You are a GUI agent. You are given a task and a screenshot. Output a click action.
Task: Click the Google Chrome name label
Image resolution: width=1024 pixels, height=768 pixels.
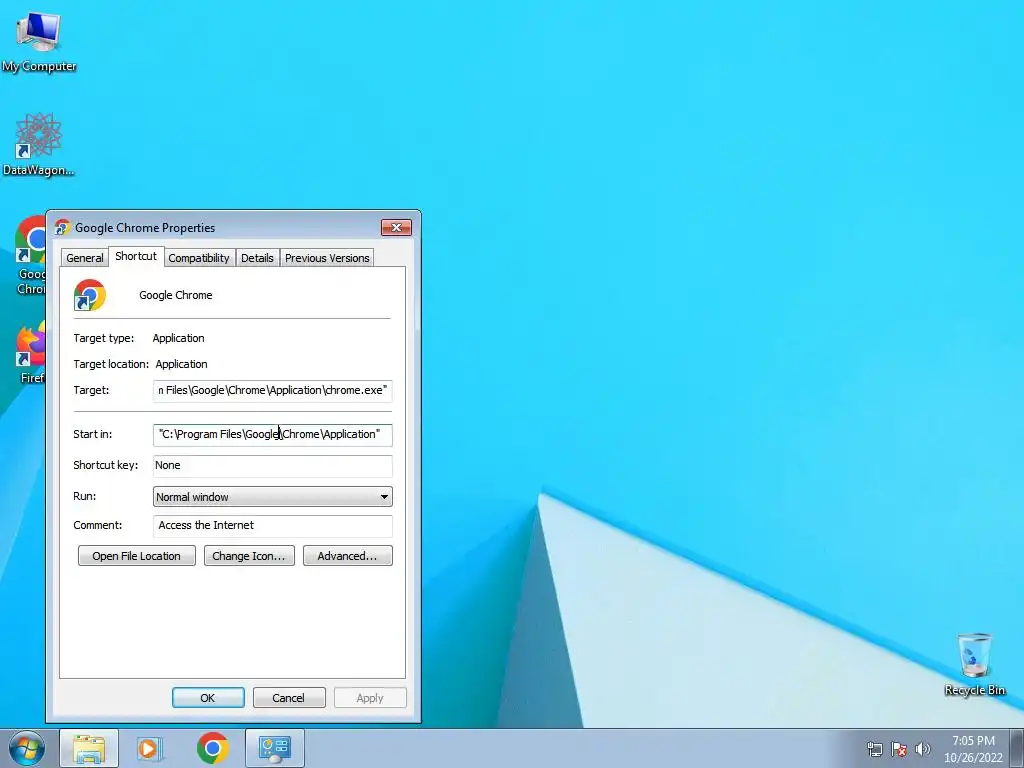[176, 295]
